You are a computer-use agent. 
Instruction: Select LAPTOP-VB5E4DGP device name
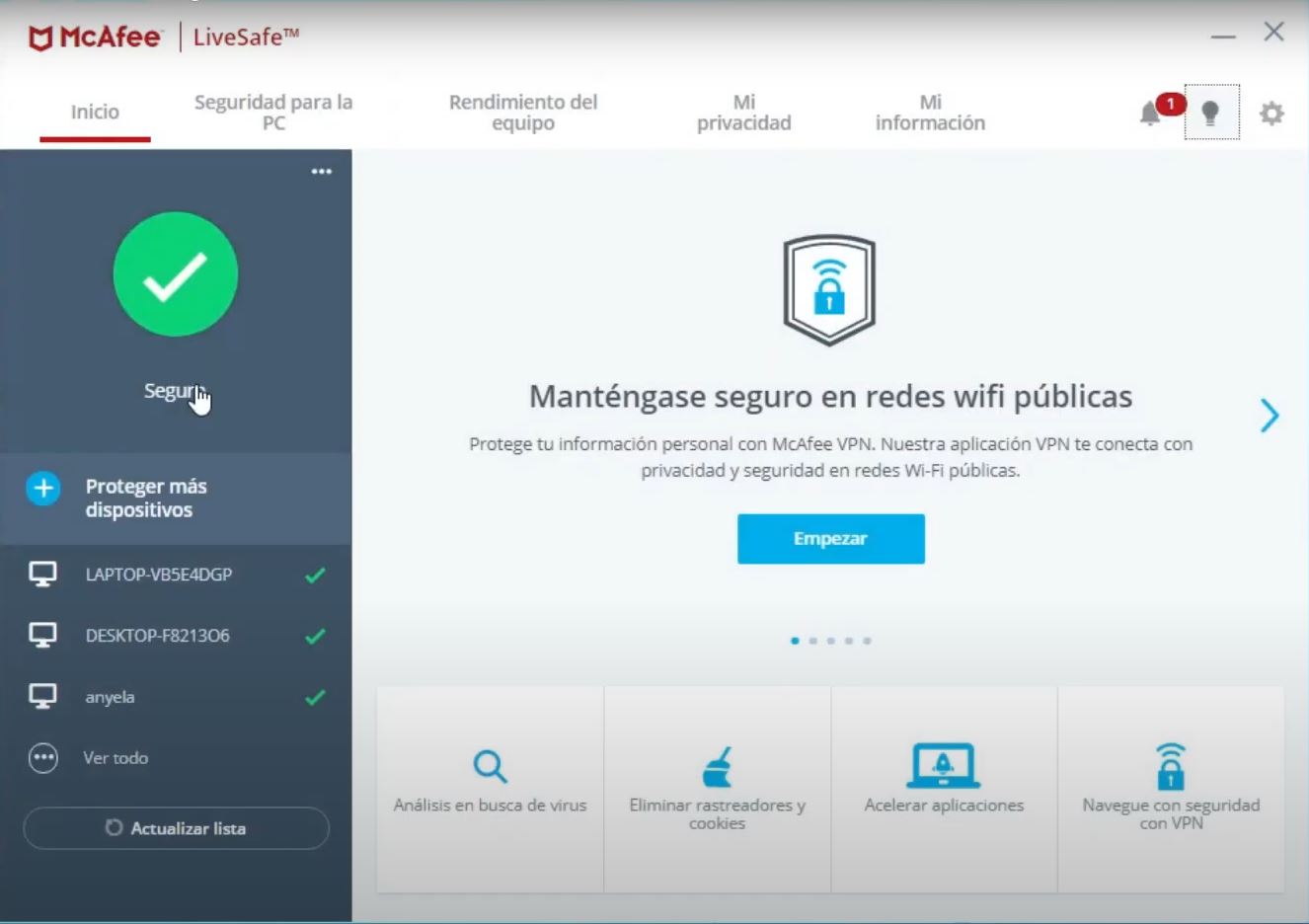point(159,575)
